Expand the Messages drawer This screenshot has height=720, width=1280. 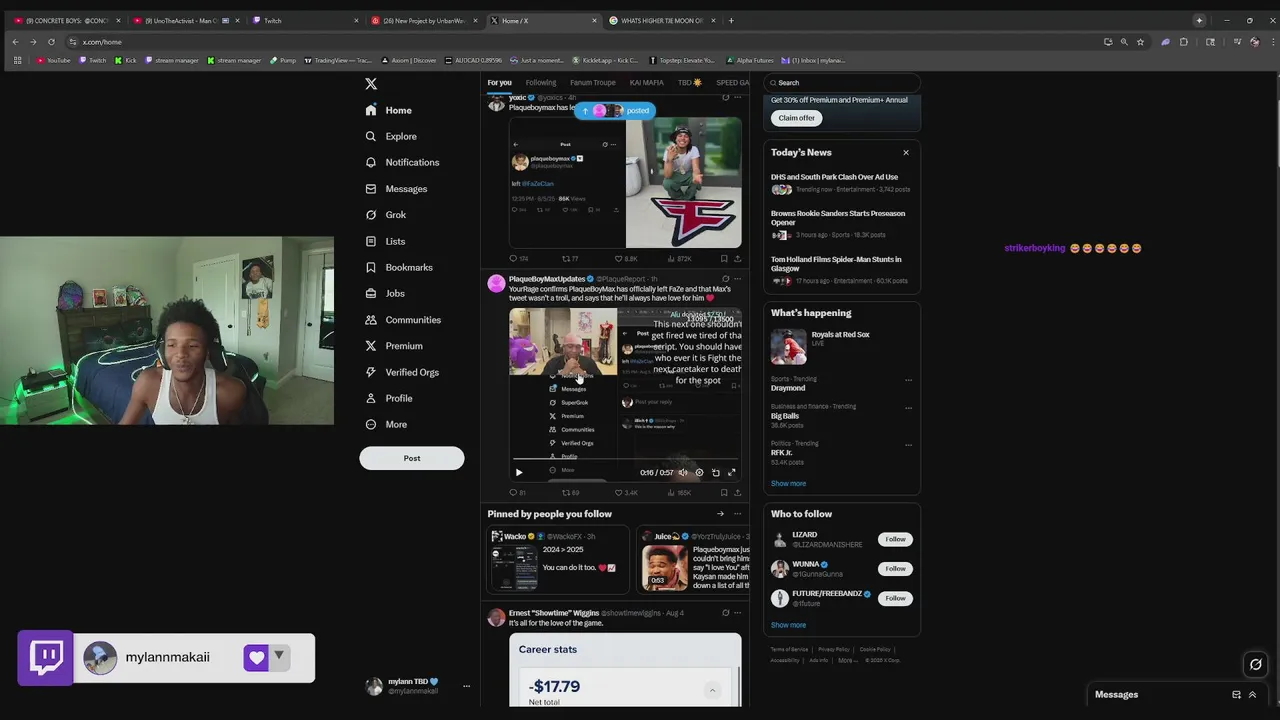coord(1252,695)
